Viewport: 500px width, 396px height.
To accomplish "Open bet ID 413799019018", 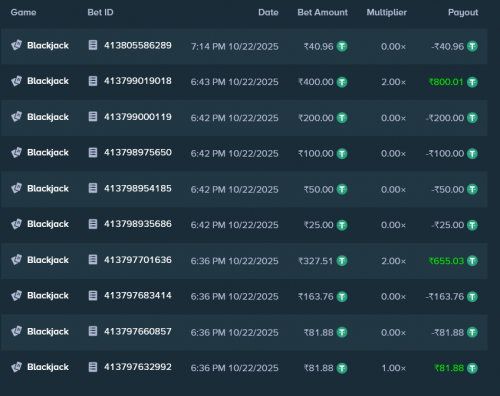I will pos(138,81).
